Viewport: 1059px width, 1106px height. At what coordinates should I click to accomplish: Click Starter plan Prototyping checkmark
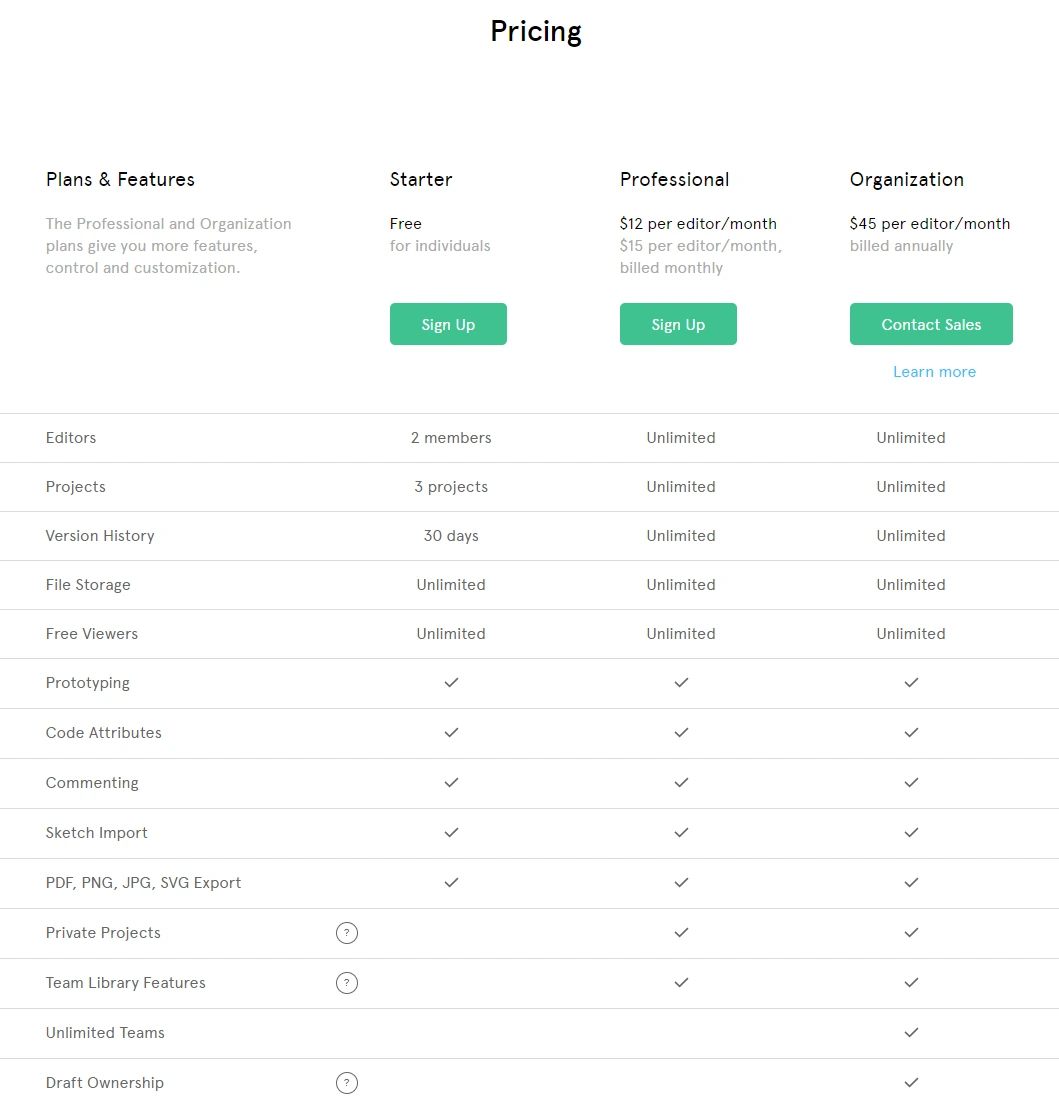click(451, 683)
